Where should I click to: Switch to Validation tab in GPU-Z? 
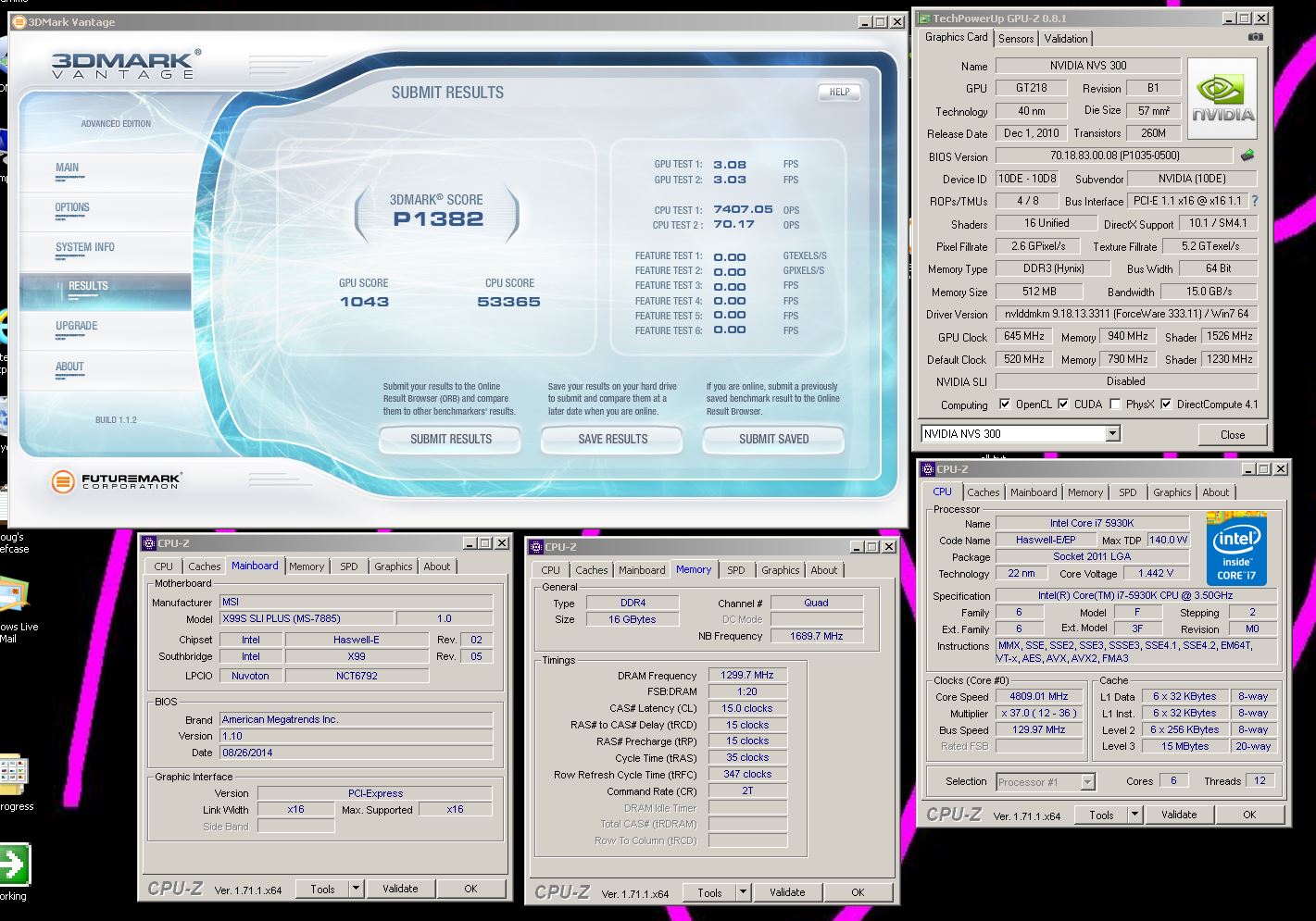point(1066,38)
